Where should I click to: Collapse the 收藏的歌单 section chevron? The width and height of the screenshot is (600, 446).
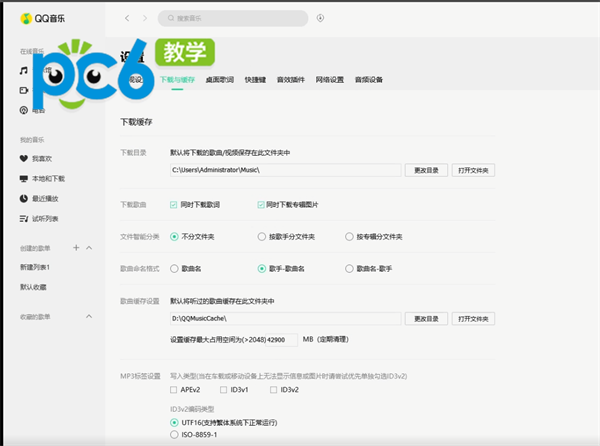click(x=89, y=316)
